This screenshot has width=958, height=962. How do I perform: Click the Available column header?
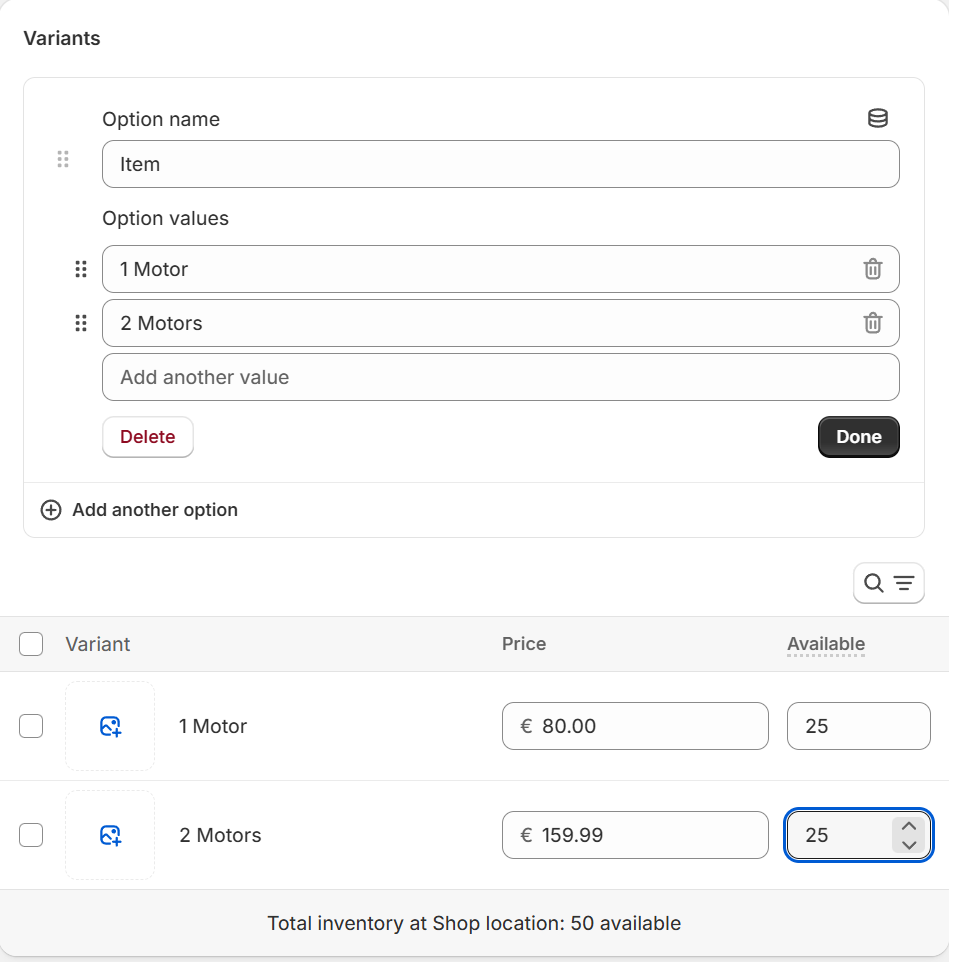[x=825, y=644]
